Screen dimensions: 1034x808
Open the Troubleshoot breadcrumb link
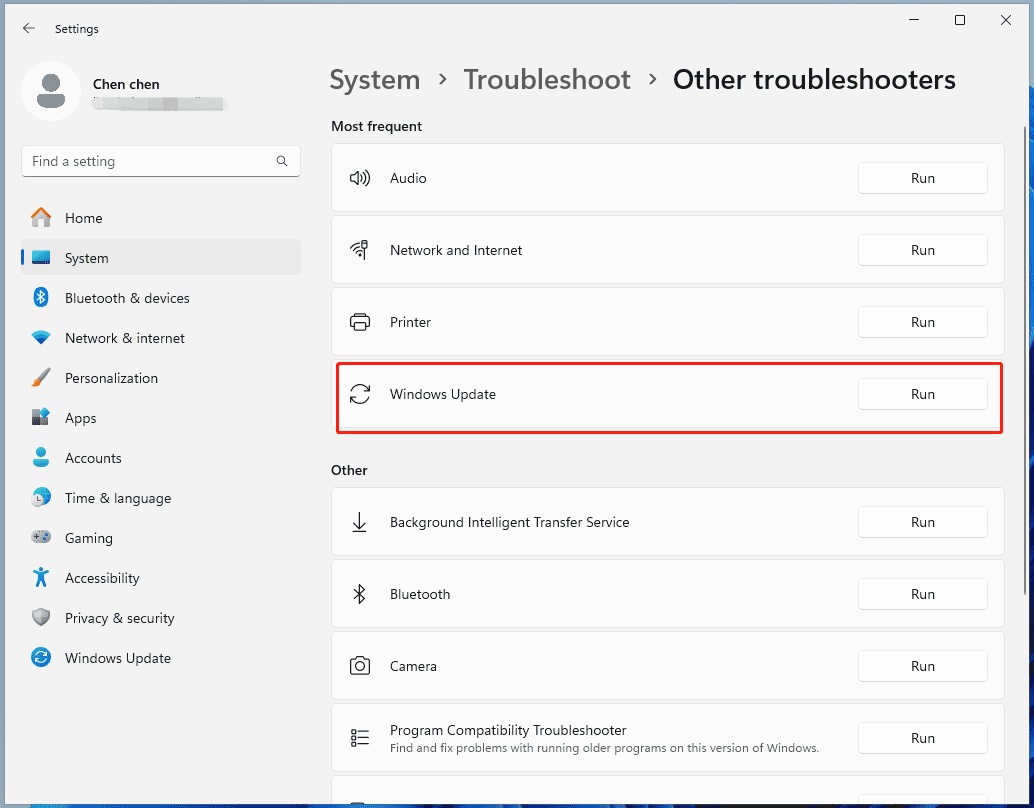[547, 79]
